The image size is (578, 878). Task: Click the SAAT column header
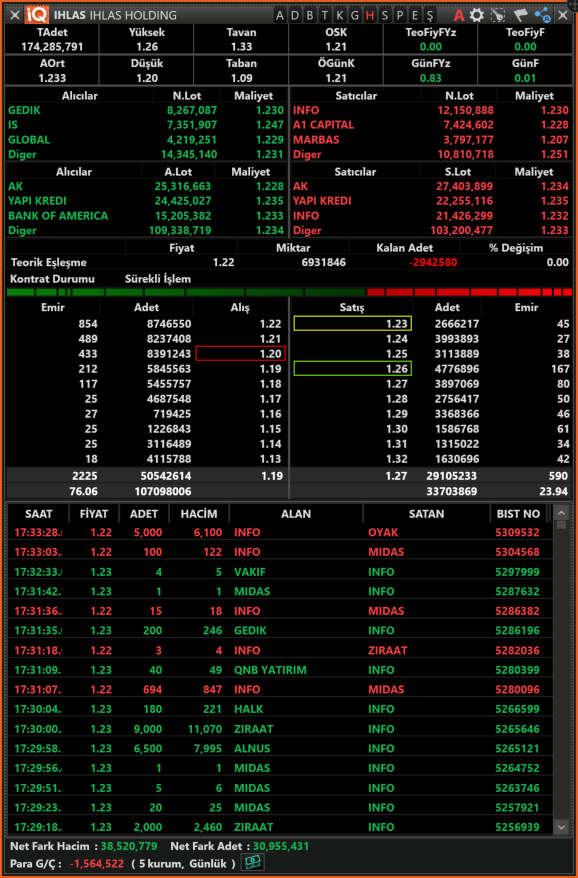pos(39,514)
